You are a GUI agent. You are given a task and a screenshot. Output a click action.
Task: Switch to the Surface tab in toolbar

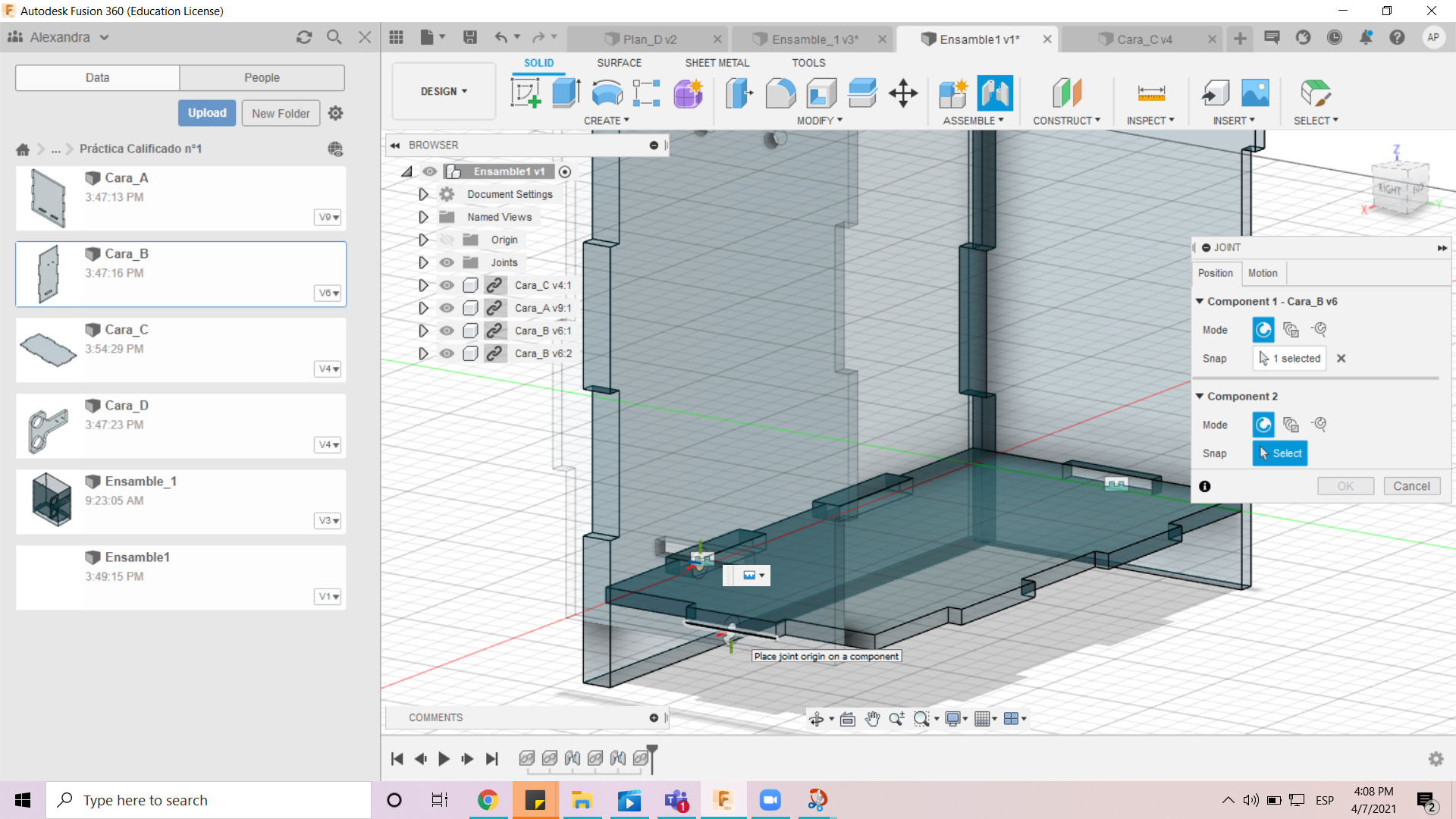tap(619, 62)
